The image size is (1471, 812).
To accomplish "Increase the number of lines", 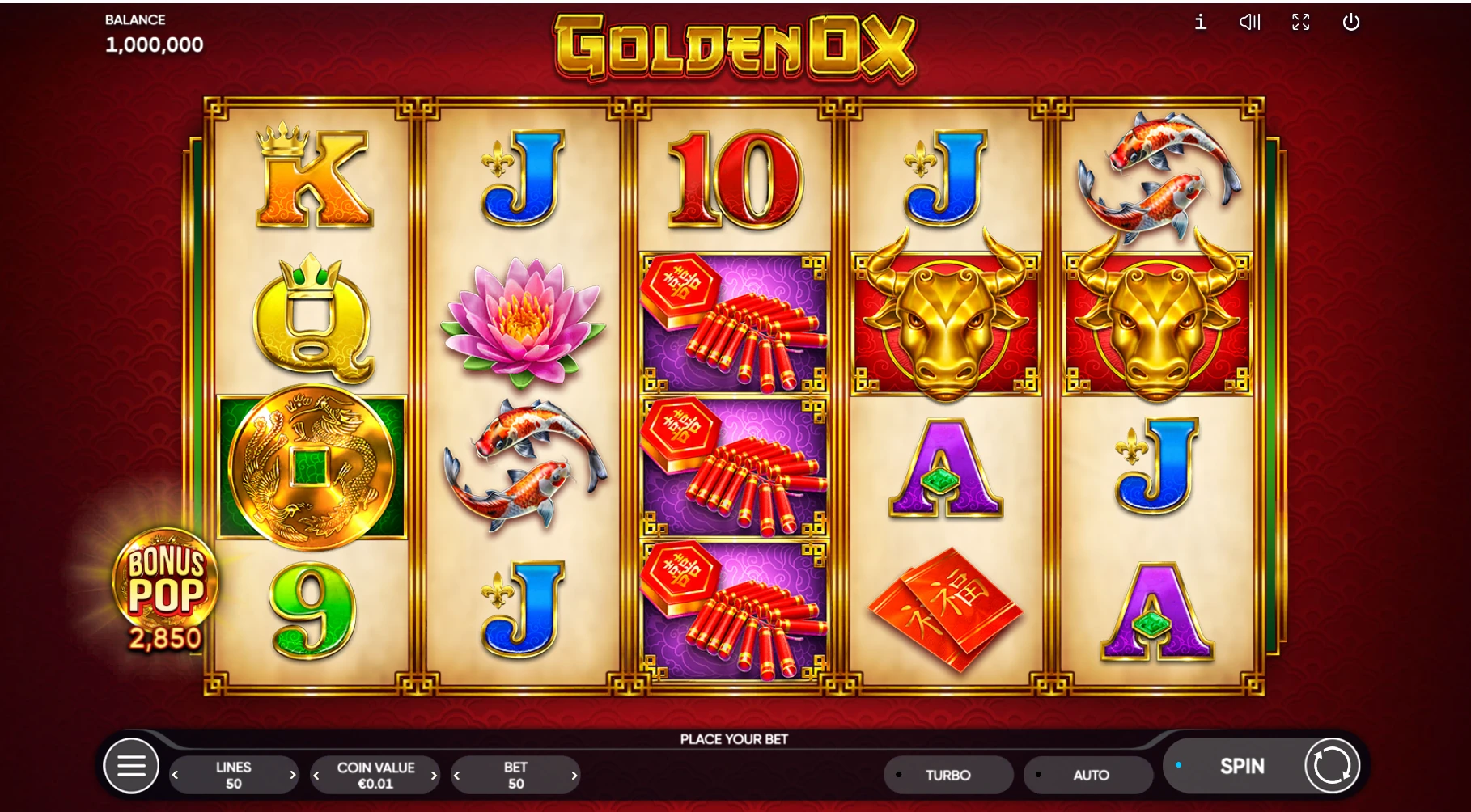I will point(292,775).
